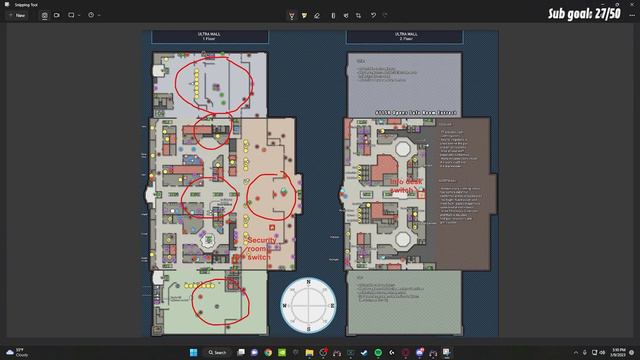Screen dimensions: 640x360
Task: Open the Chat app from taskbar
Action: pos(254,352)
